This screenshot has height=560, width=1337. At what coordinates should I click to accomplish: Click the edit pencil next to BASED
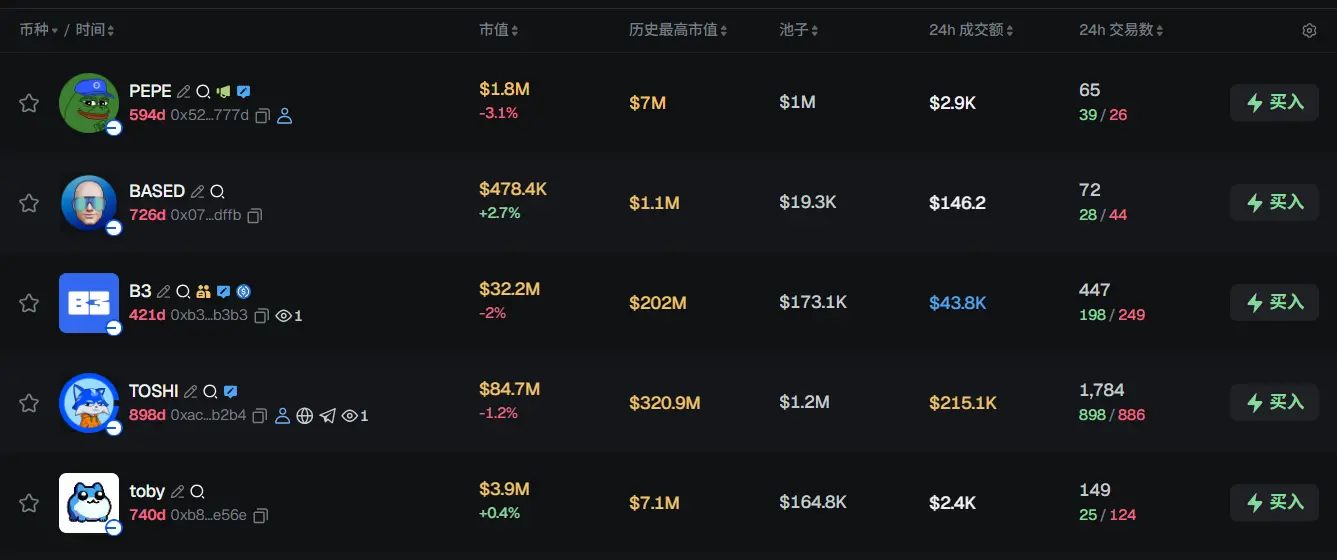[x=198, y=192]
